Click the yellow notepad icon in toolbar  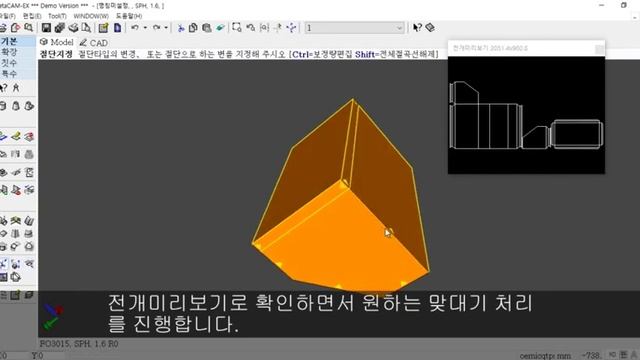click(103, 28)
